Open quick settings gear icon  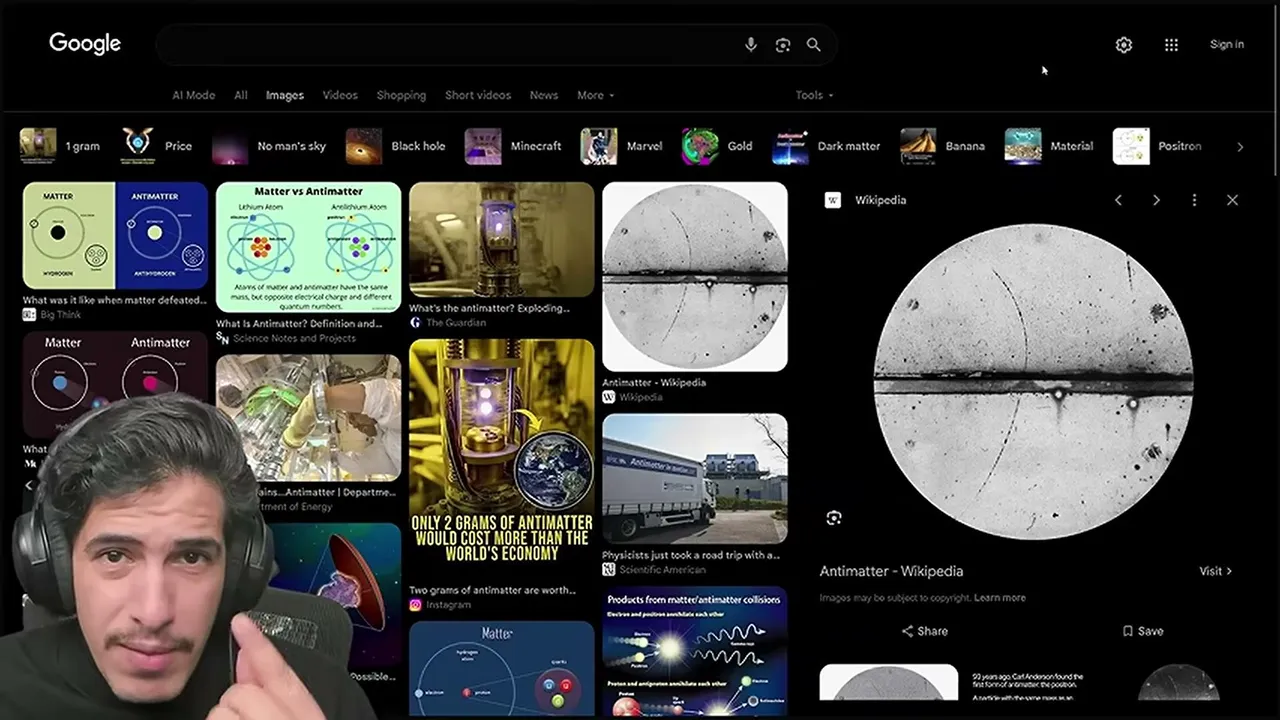click(x=1124, y=45)
